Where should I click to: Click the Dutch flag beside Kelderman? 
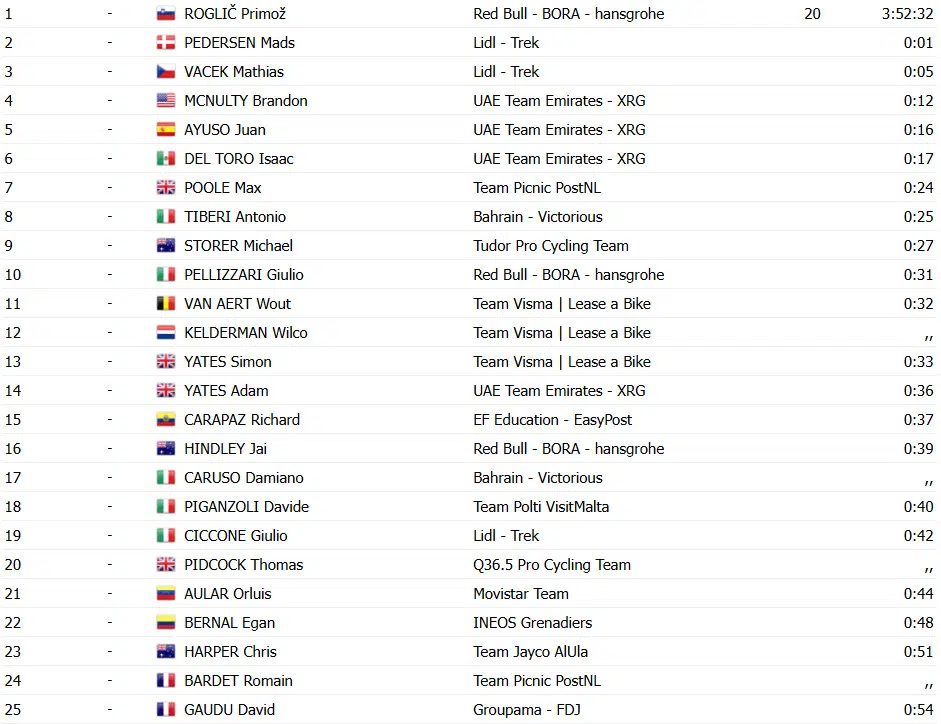[166, 333]
